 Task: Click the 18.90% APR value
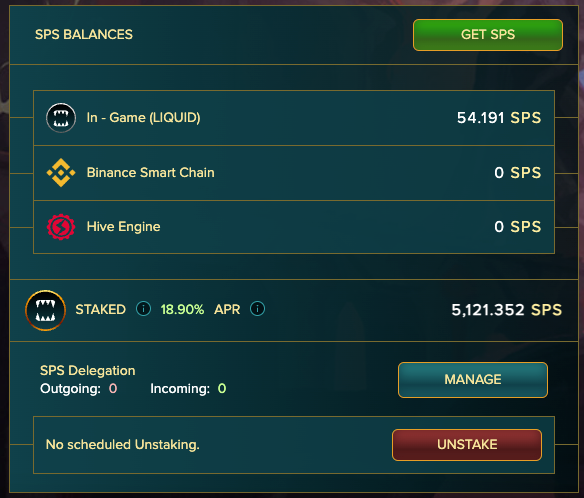tap(182, 309)
